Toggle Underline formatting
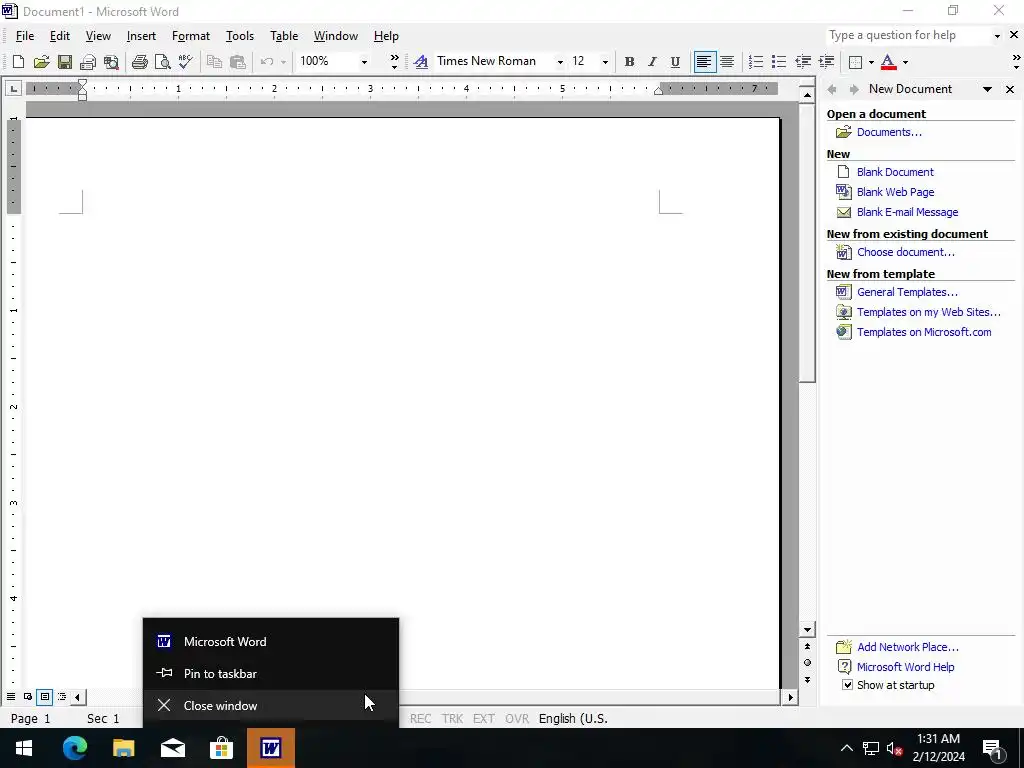Viewport: 1024px width, 768px height. [x=675, y=62]
